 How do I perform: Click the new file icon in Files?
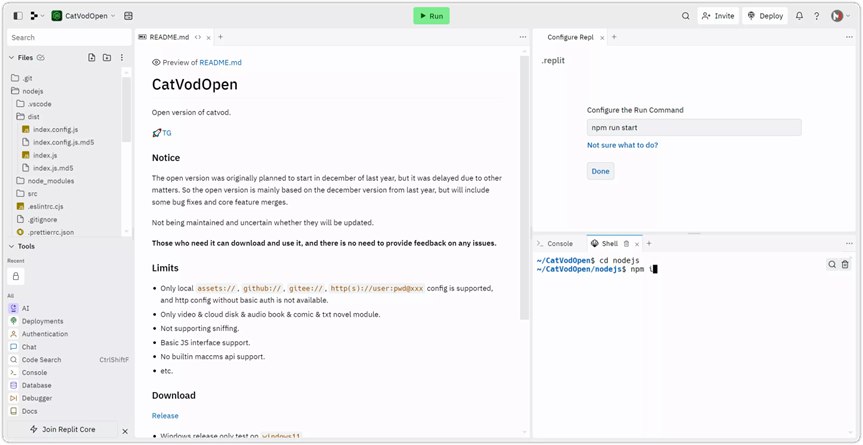[x=92, y=58]
